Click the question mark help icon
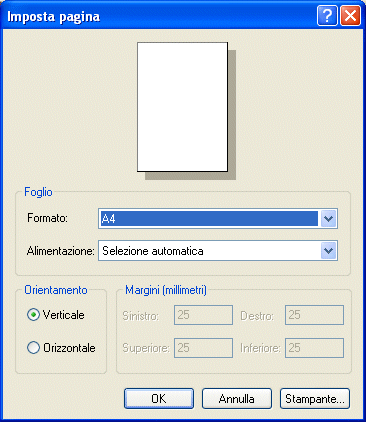The image size is (366, 422). pyautogui.click(x=327, y=15)
